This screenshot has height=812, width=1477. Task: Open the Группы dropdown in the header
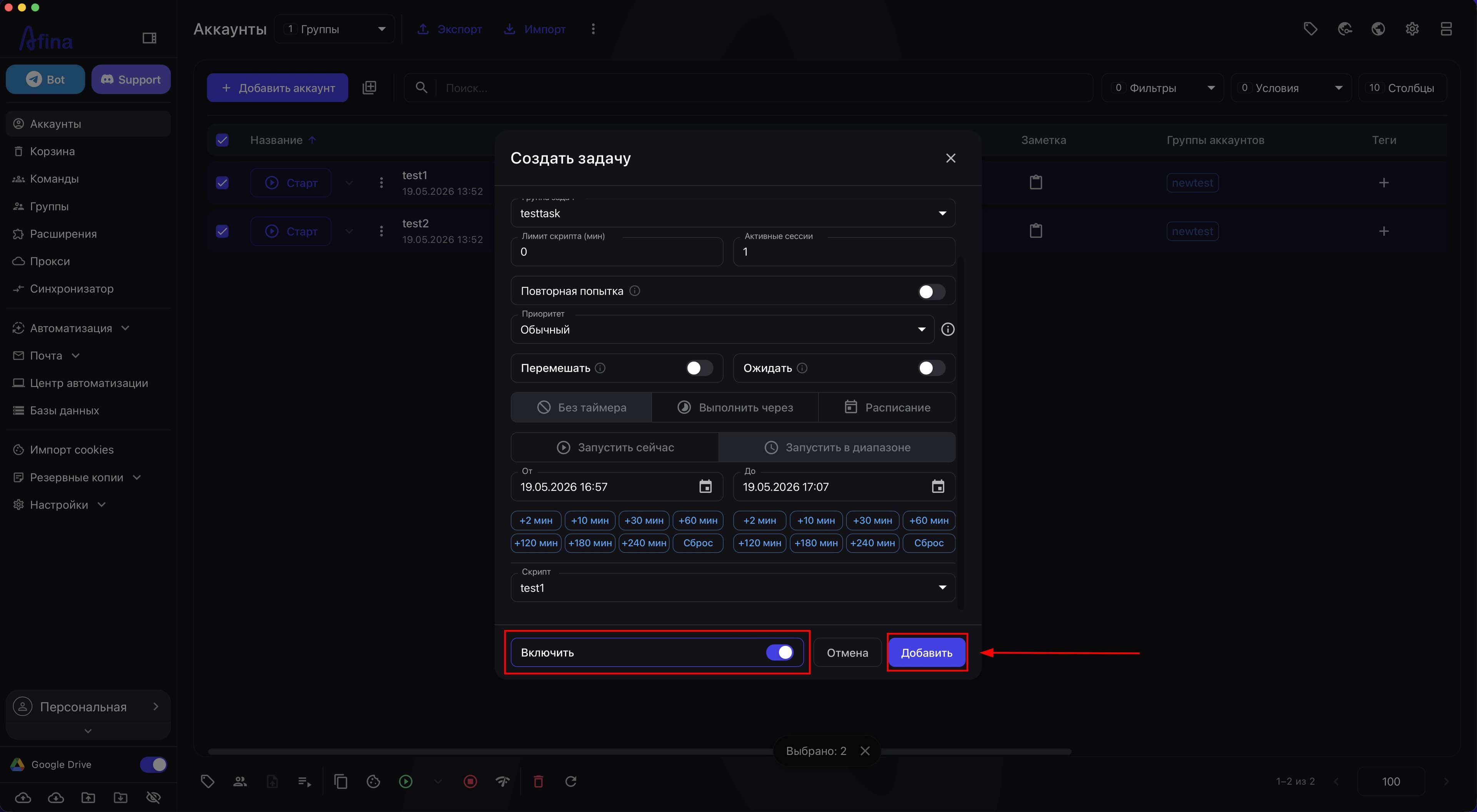click(334, 29)
